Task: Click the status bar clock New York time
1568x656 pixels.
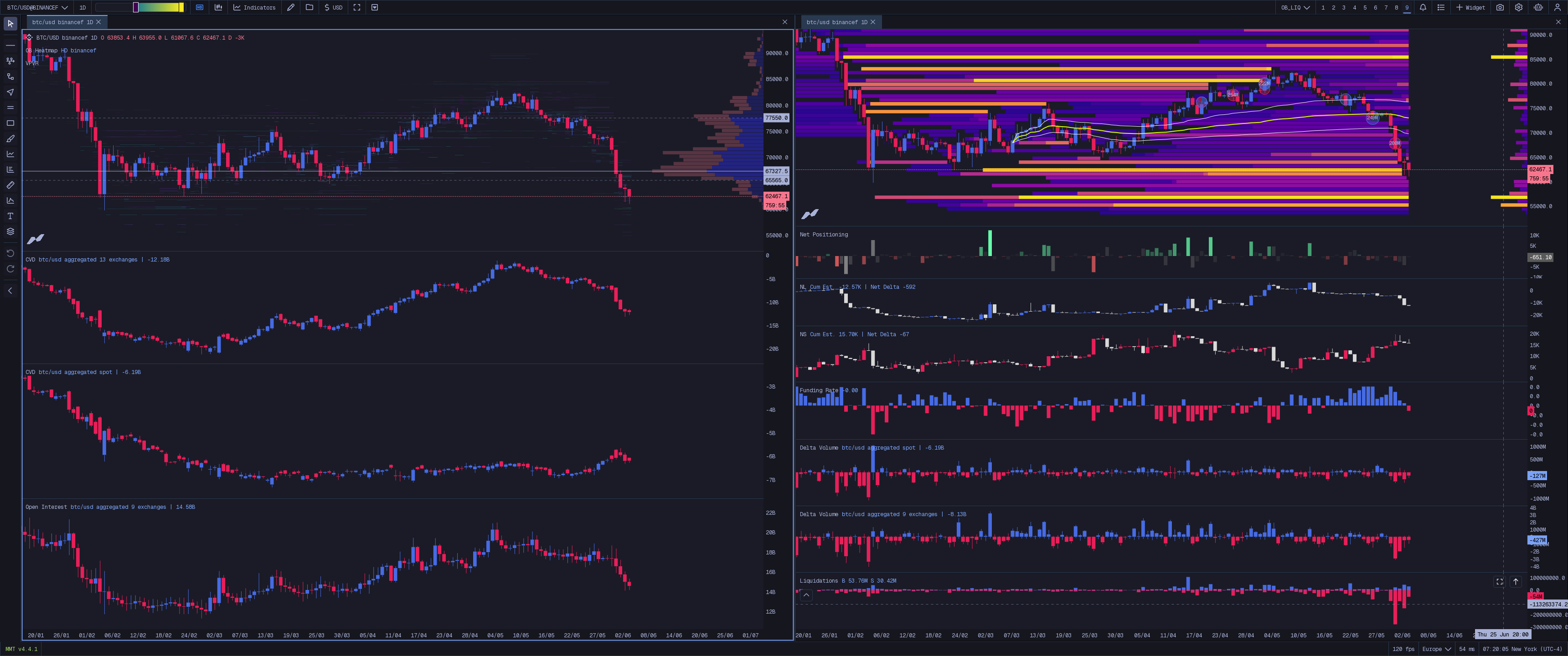Action: tap(1522, 649)
